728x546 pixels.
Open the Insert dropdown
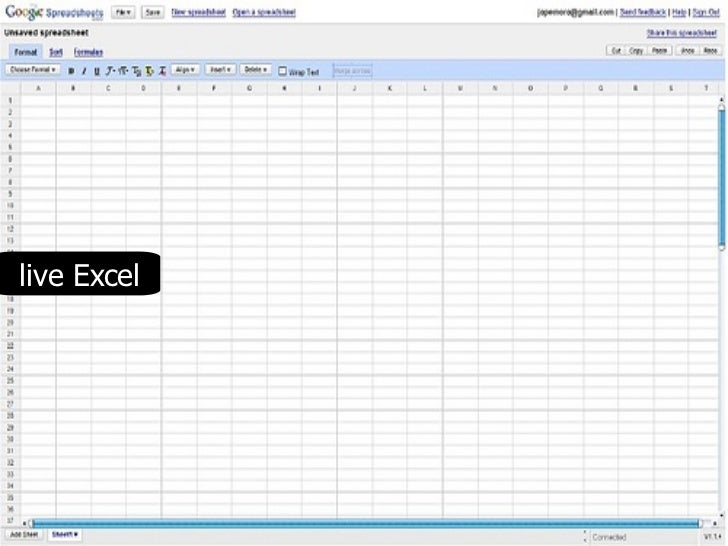coord(220,70)
